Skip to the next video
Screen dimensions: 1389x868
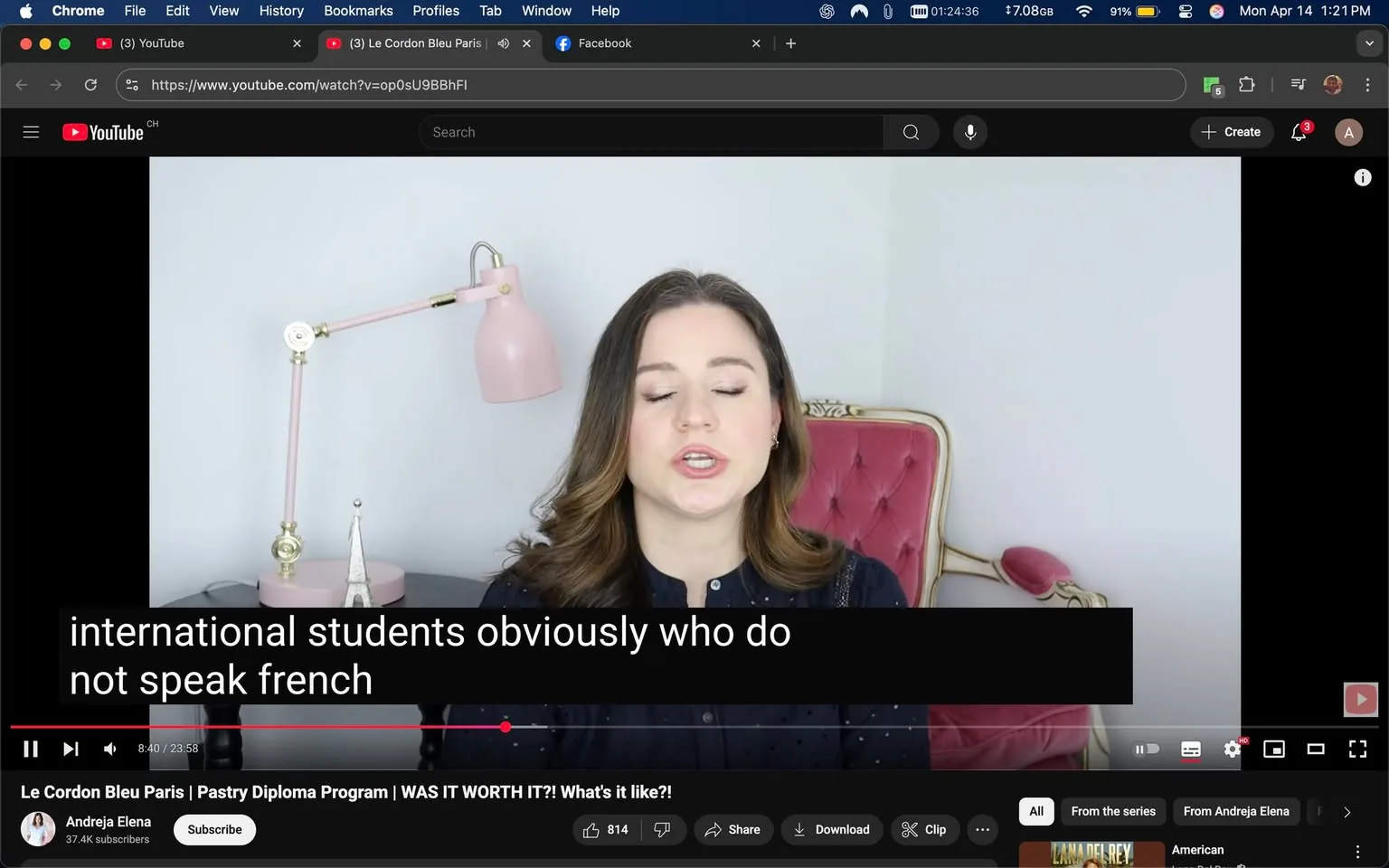(x=71, y=749)
